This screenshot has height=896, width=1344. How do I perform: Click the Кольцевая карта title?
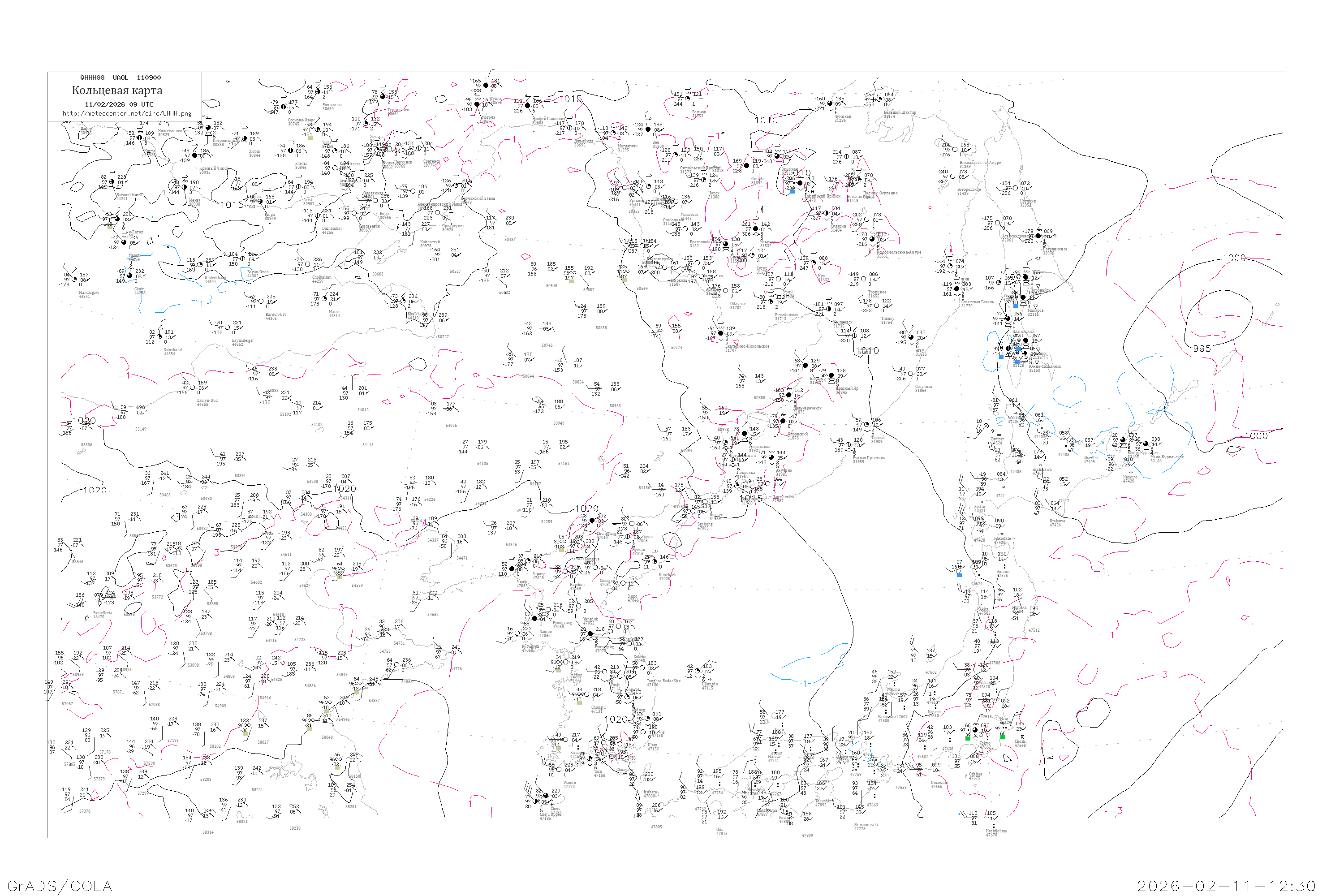(x=117, y=90)
